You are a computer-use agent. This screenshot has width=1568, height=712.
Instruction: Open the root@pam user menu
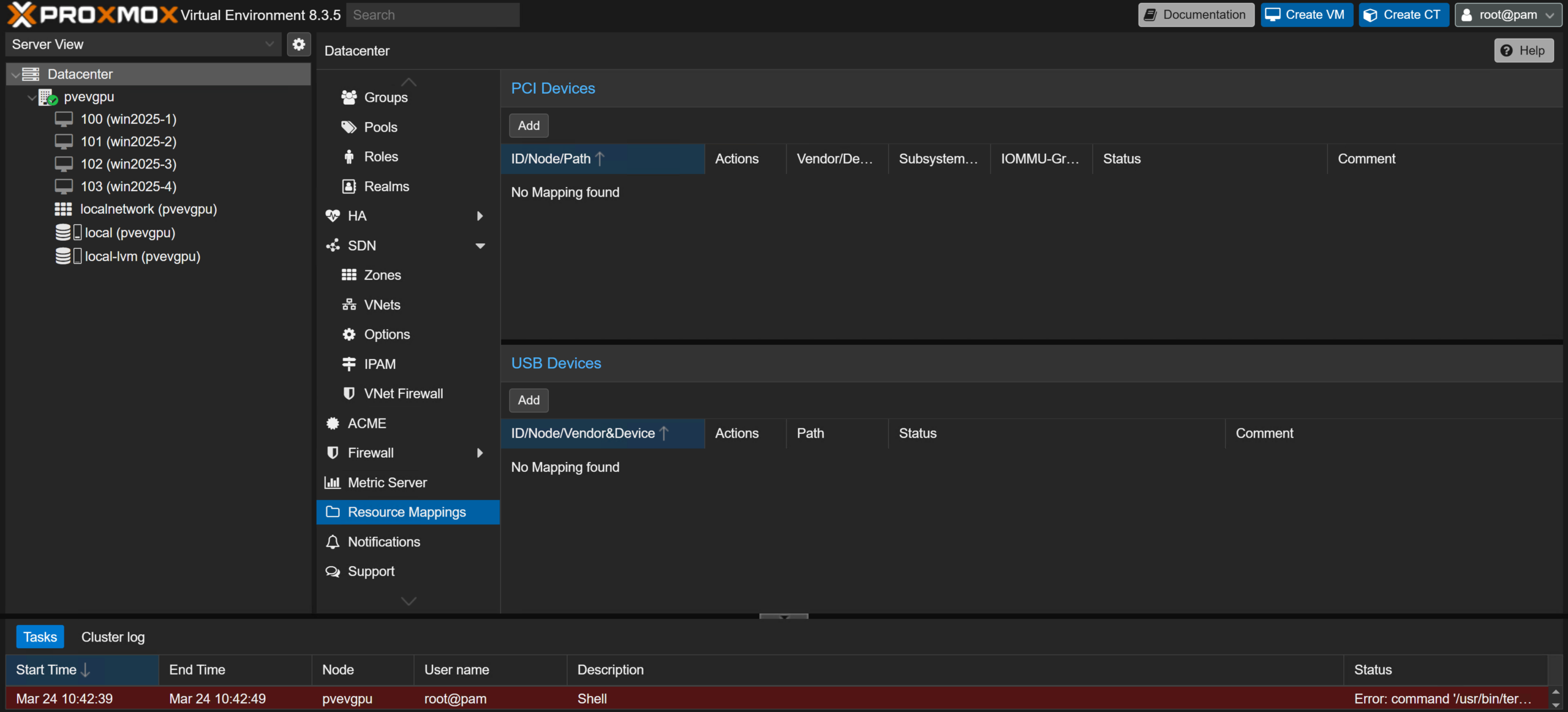[x=1508, y=15]
